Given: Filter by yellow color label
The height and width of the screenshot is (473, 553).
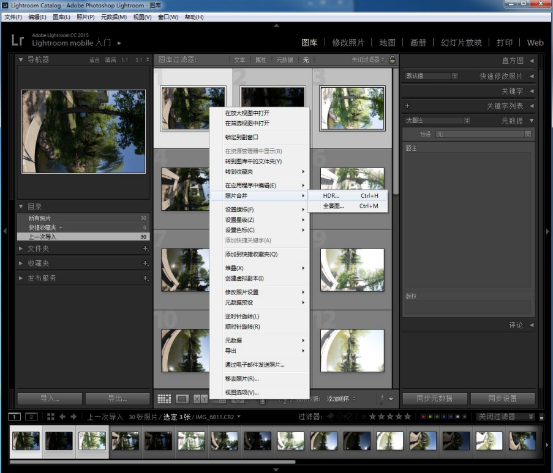Looking at the screenshot, I should (x=430, y=417).
